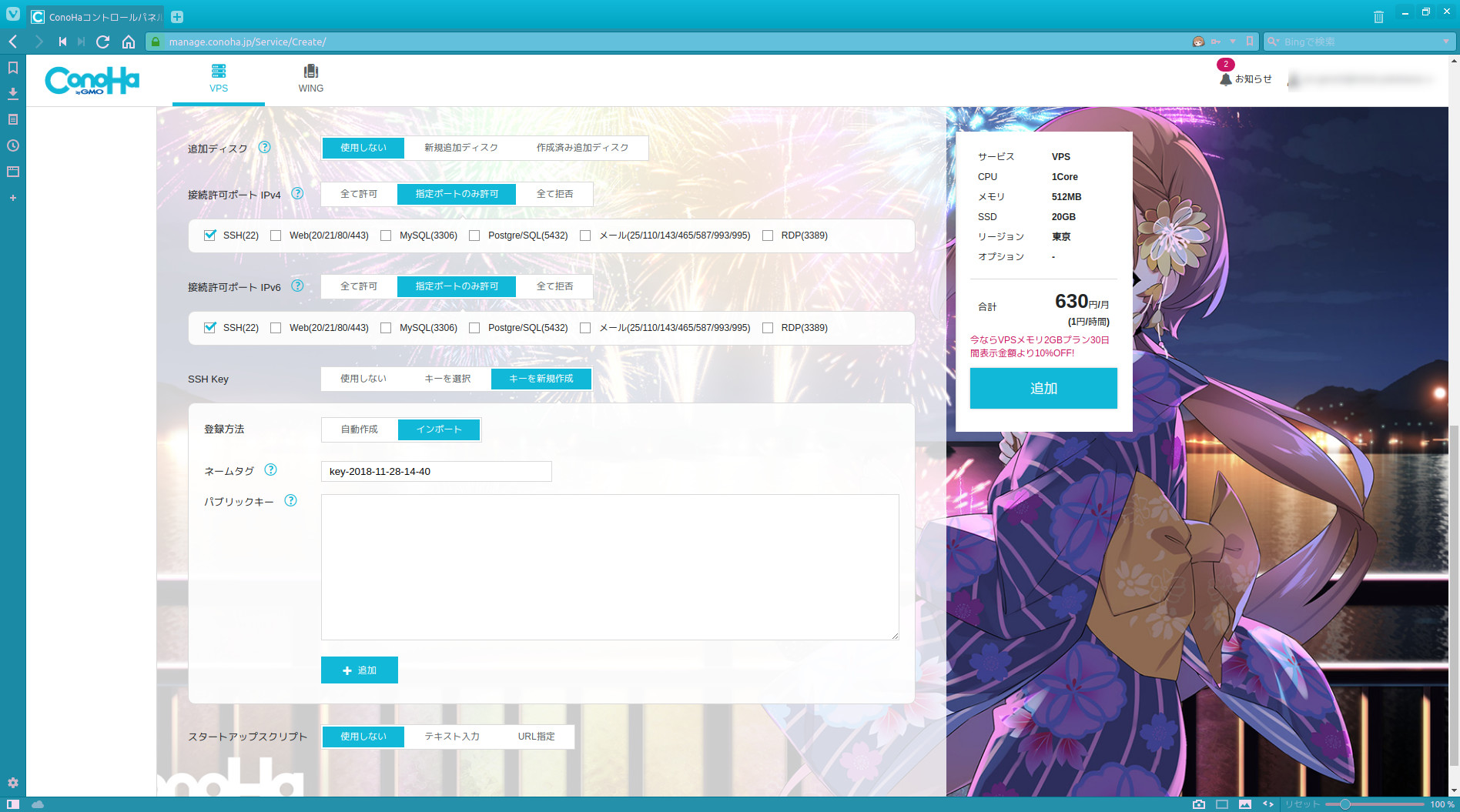Expand search field history dropdown
The image size is (1460, 812).
1445,42
